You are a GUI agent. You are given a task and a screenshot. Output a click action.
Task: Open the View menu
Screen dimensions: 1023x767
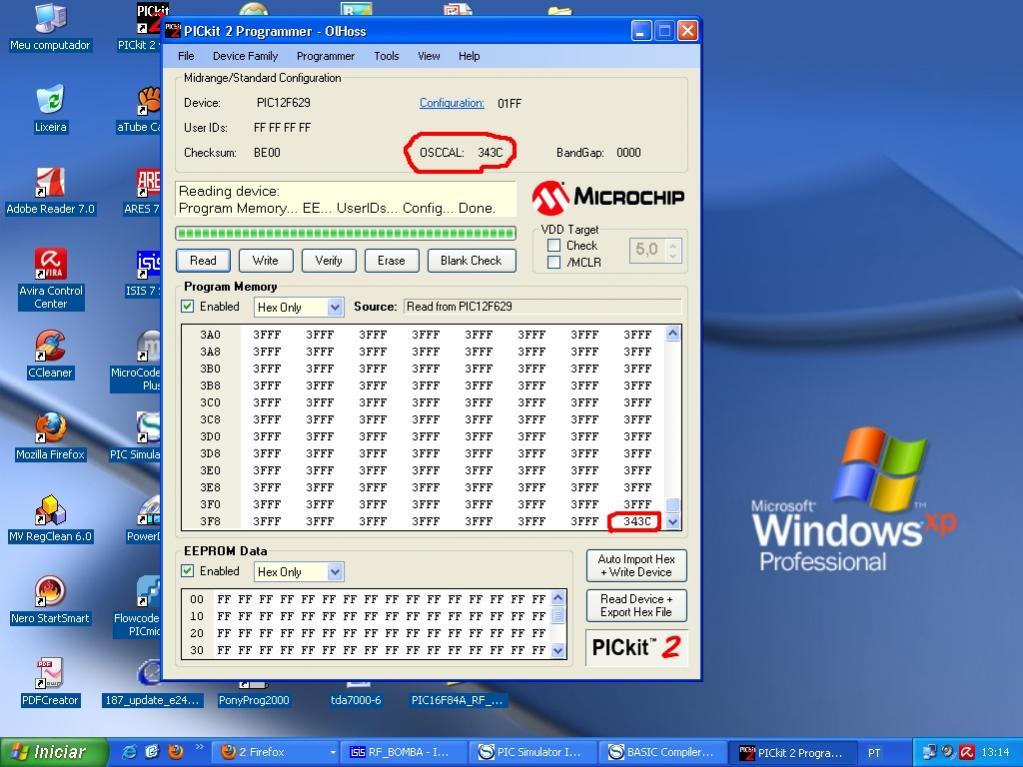pos(429,56)
